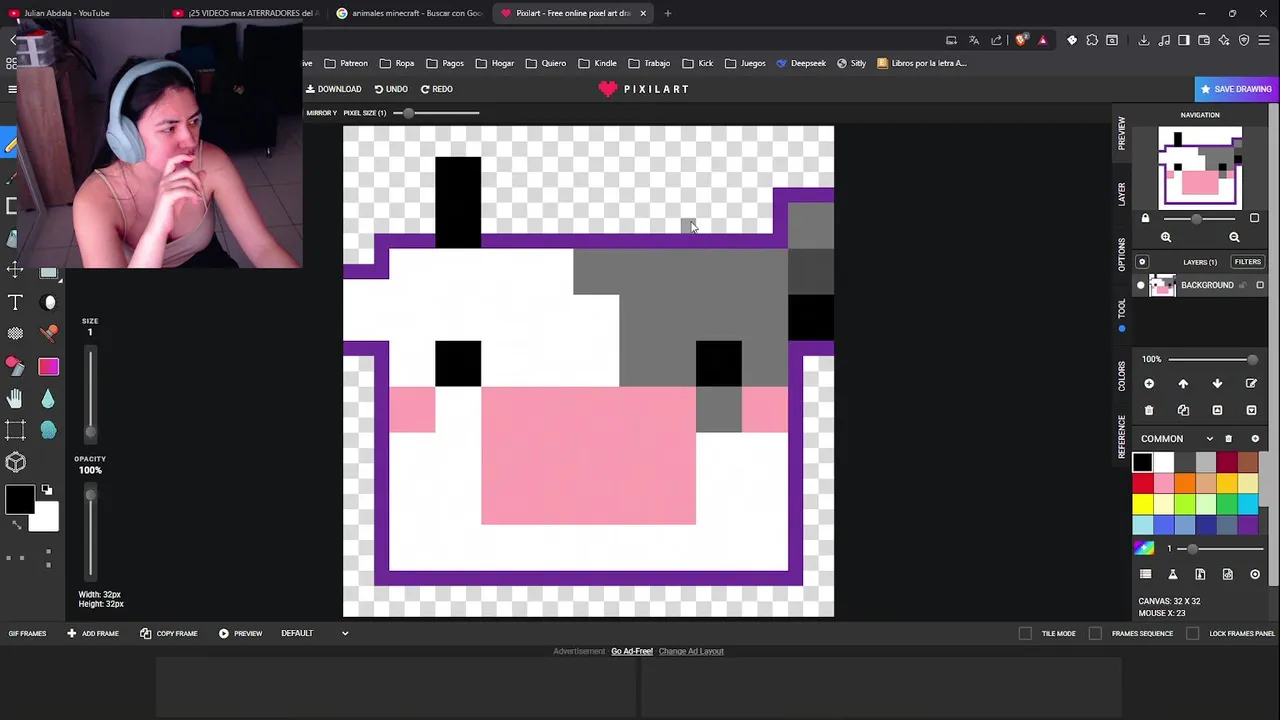Screen dimensions: 1280x720
Task: Open the color mixing flask icon
Action: (1173, 574)
